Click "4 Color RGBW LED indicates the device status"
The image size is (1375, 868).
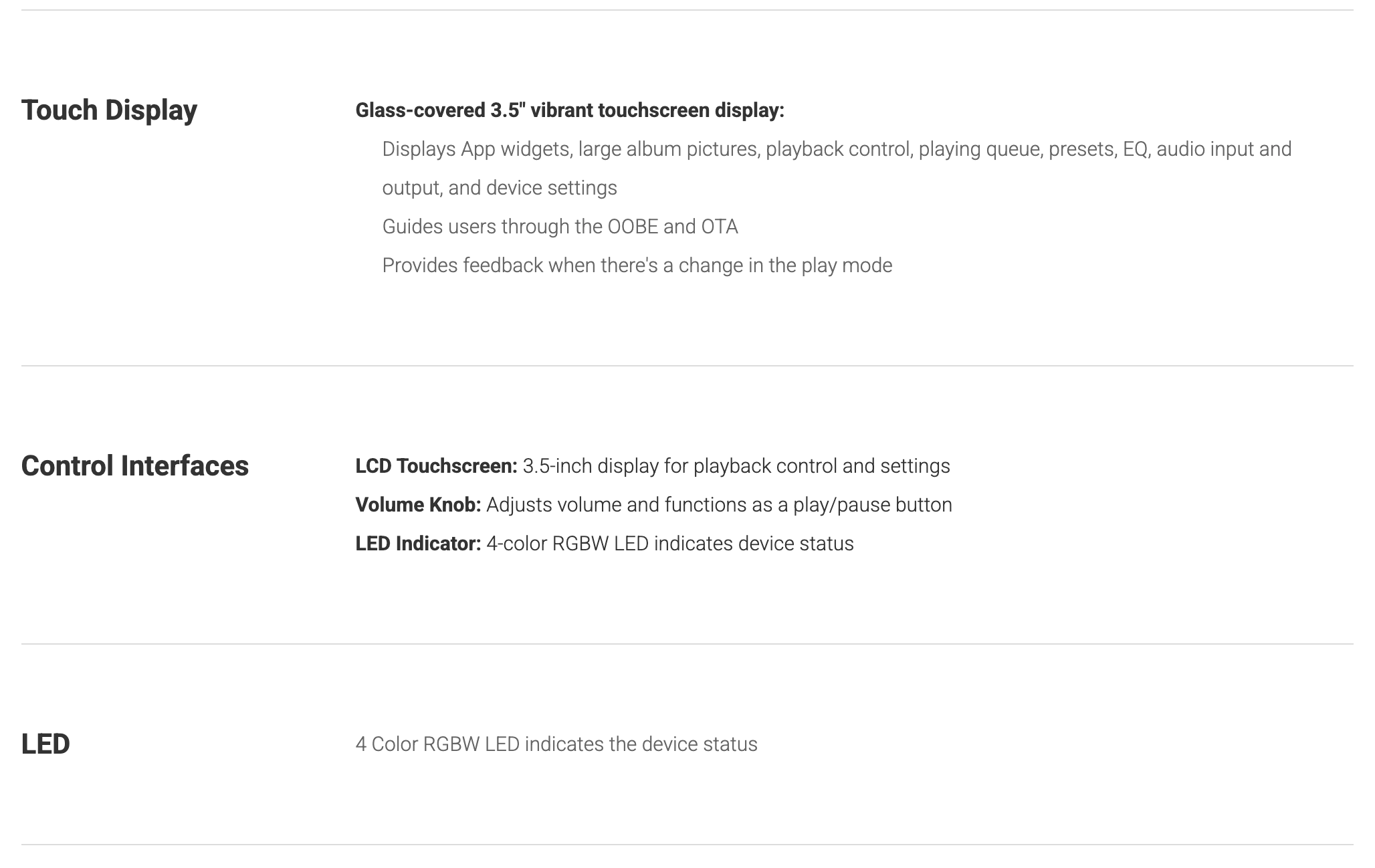click(x=556, y=744)
